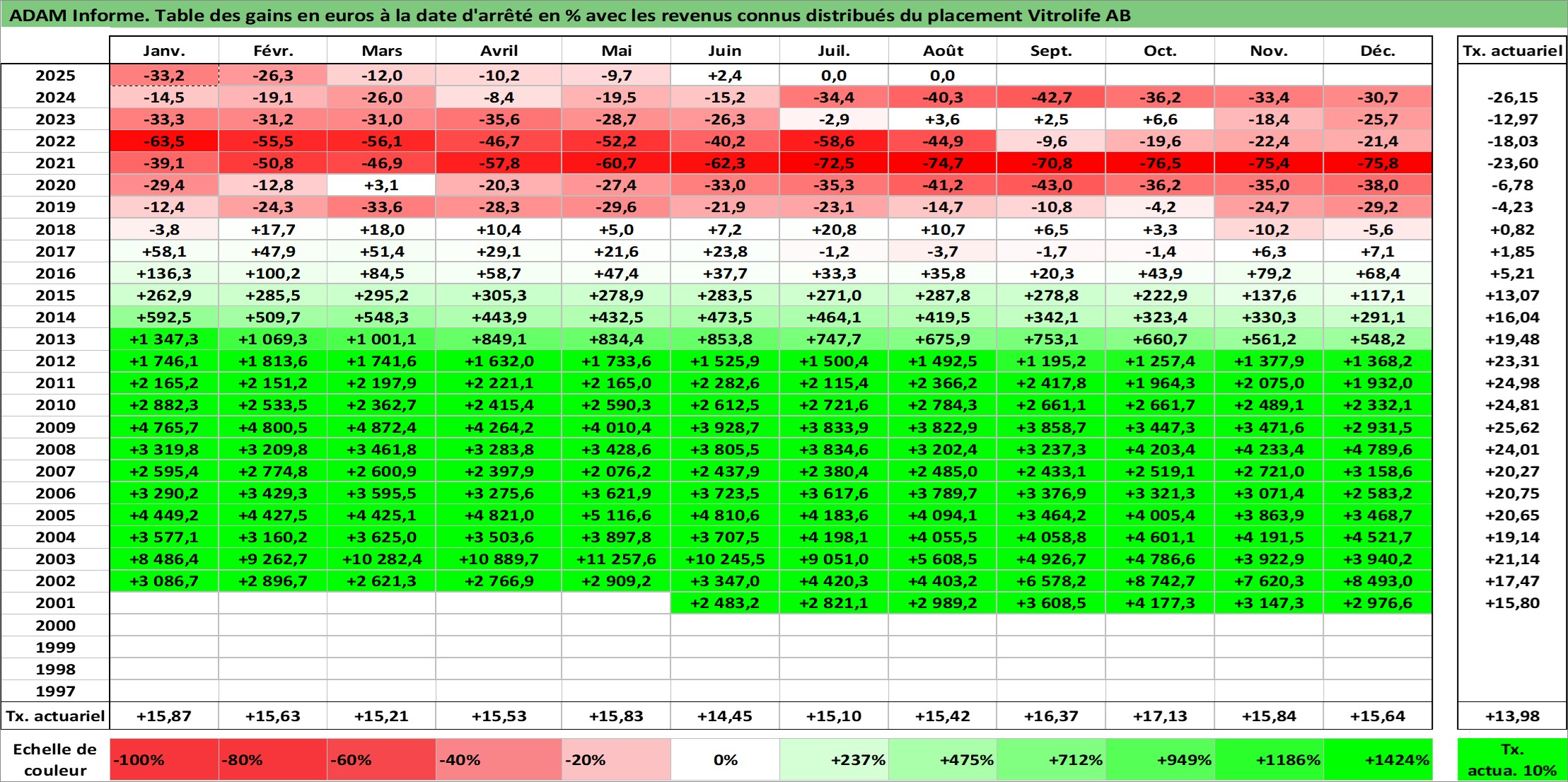Click the +1 347,3 cell in row 2013
The width and height of the screenshot is (1568, 782).
click(164, 339)
